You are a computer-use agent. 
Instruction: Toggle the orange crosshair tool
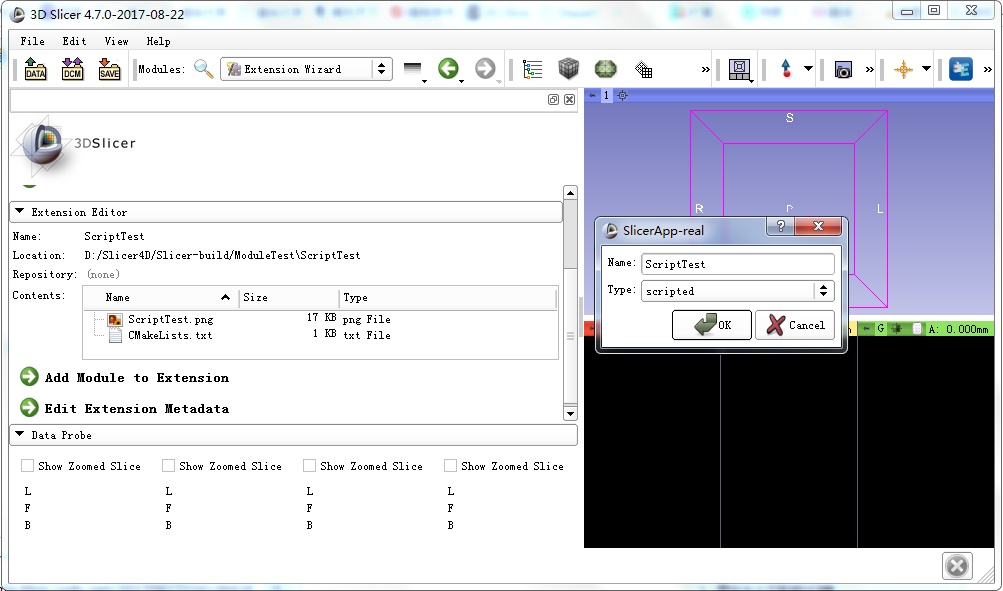tap(903, 69)
